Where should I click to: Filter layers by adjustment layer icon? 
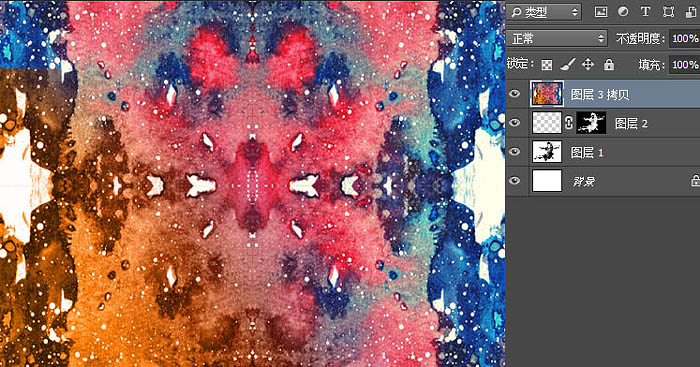tap(623, 12)
